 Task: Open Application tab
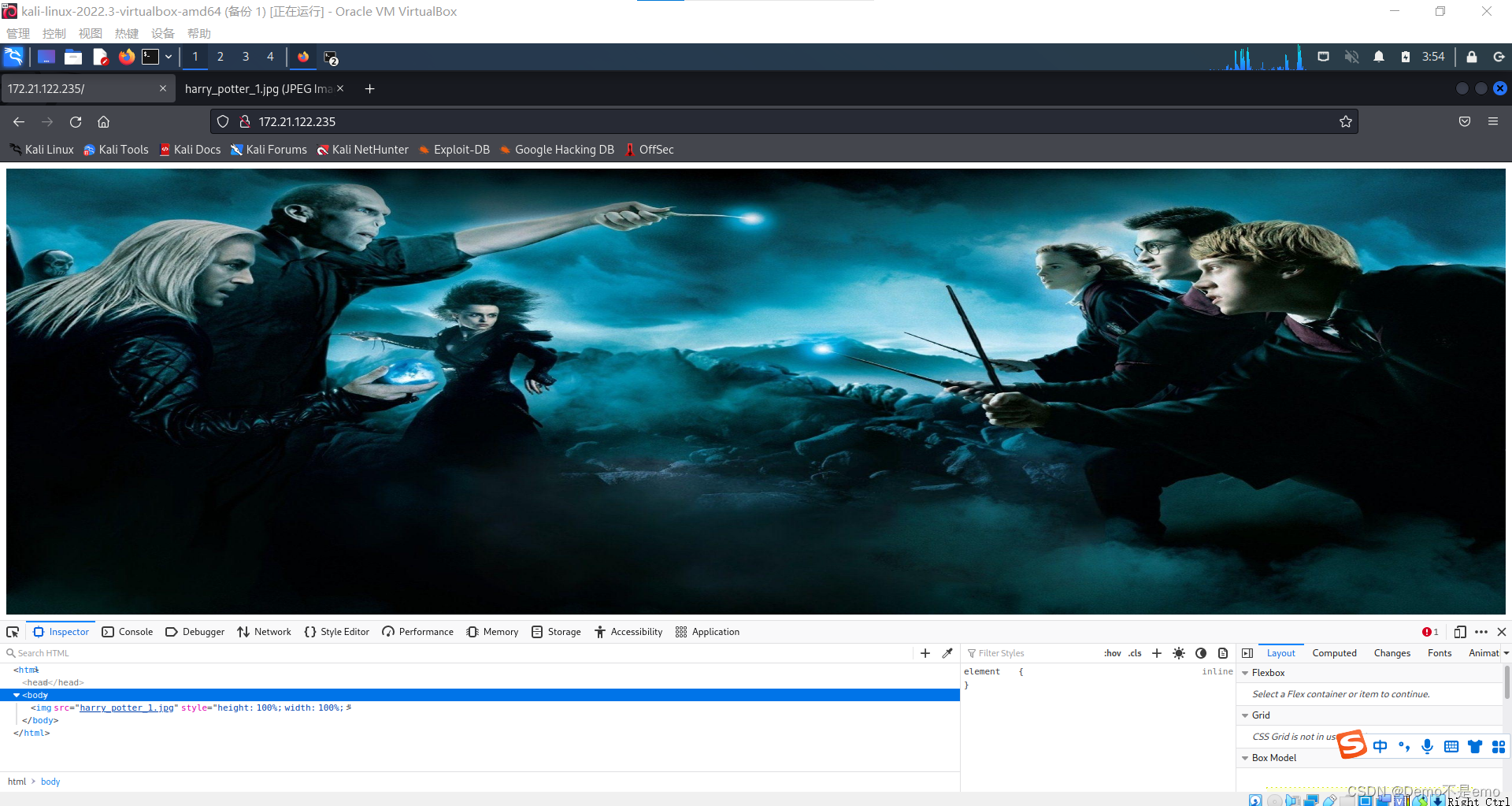pos(707,632)
